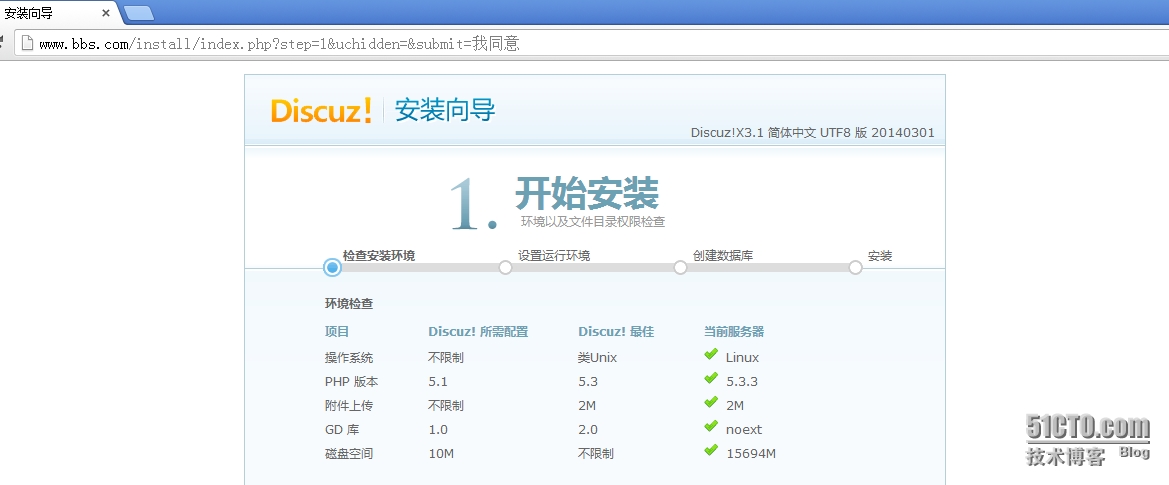
Task: Click the best GD version 2.0
Action: coord(587,429)
